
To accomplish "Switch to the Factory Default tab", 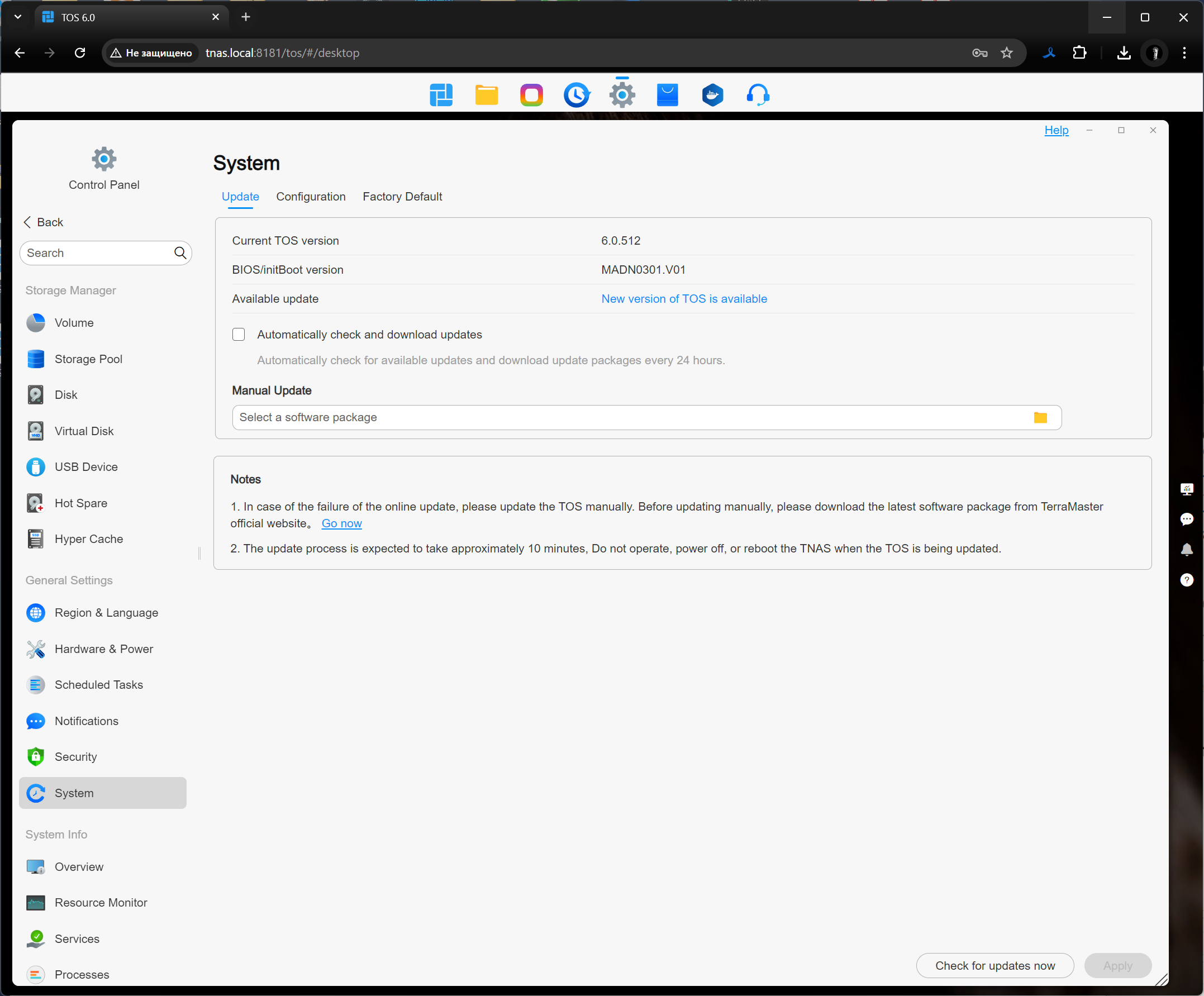I will coord(402,197).
